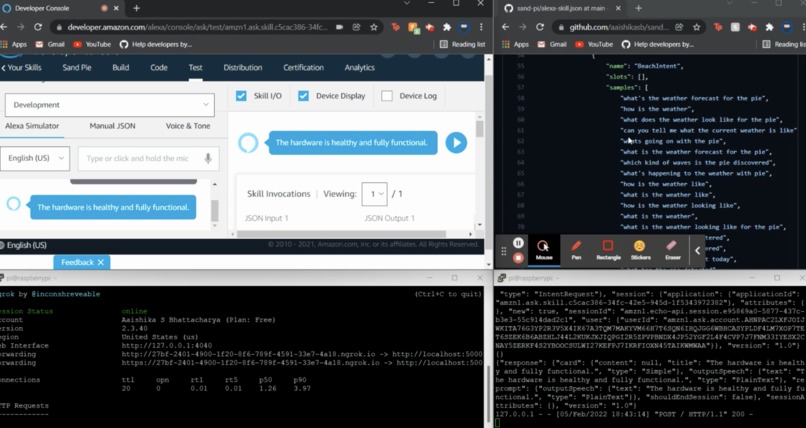806x428 pixels.
Task: Click the utterance input field in simulator
Action: coord(148,158)
